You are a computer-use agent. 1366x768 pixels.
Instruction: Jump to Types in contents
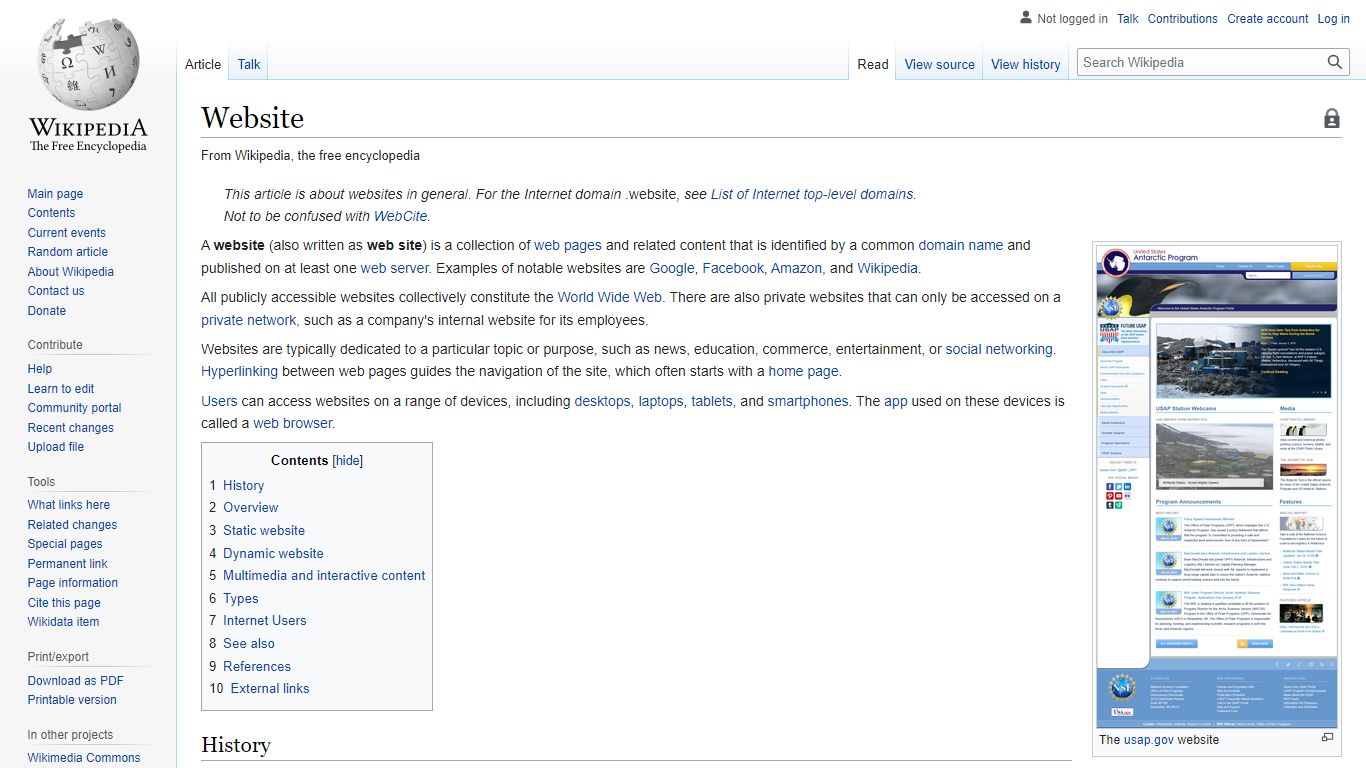[x=240, y=599]
